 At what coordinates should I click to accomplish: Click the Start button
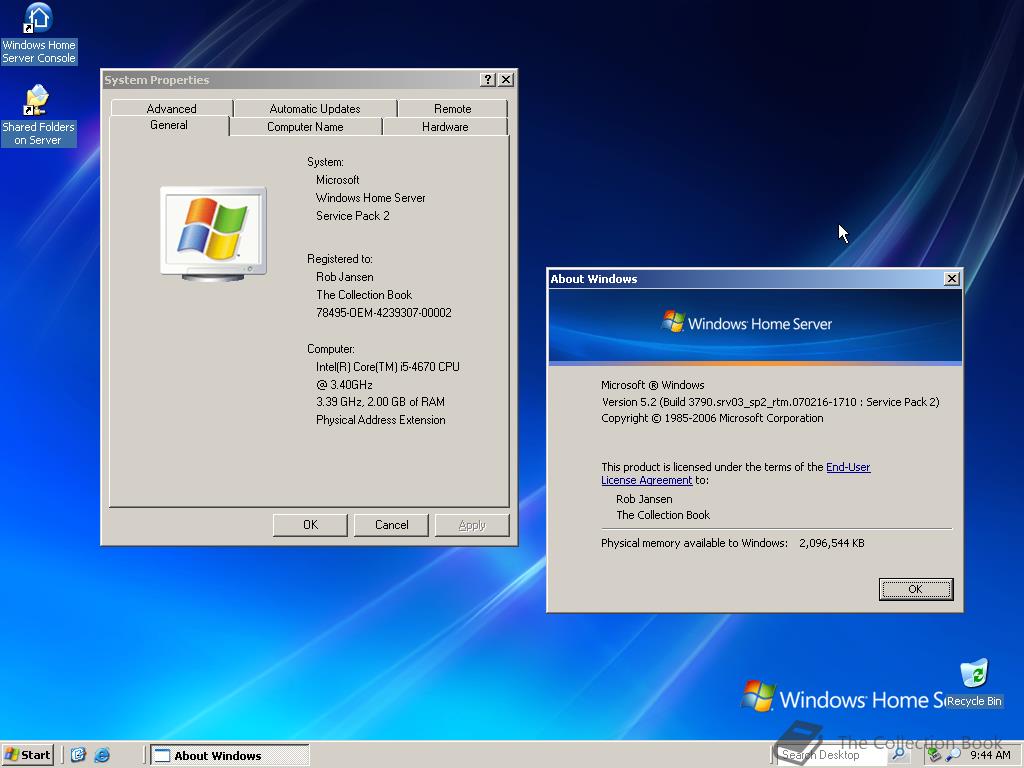(x=27, y=755)
